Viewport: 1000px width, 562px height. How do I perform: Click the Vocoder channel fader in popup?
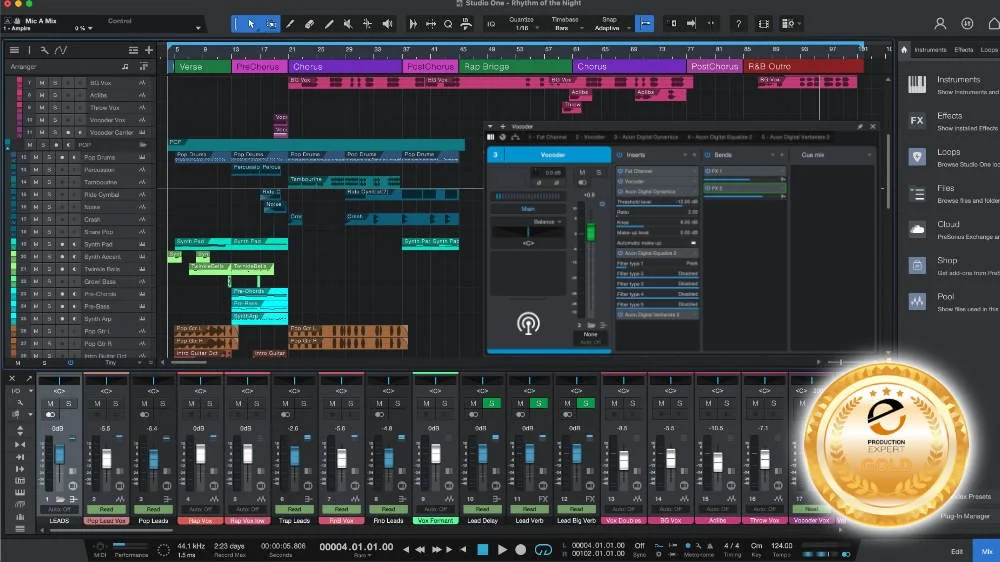click(591, 232)
